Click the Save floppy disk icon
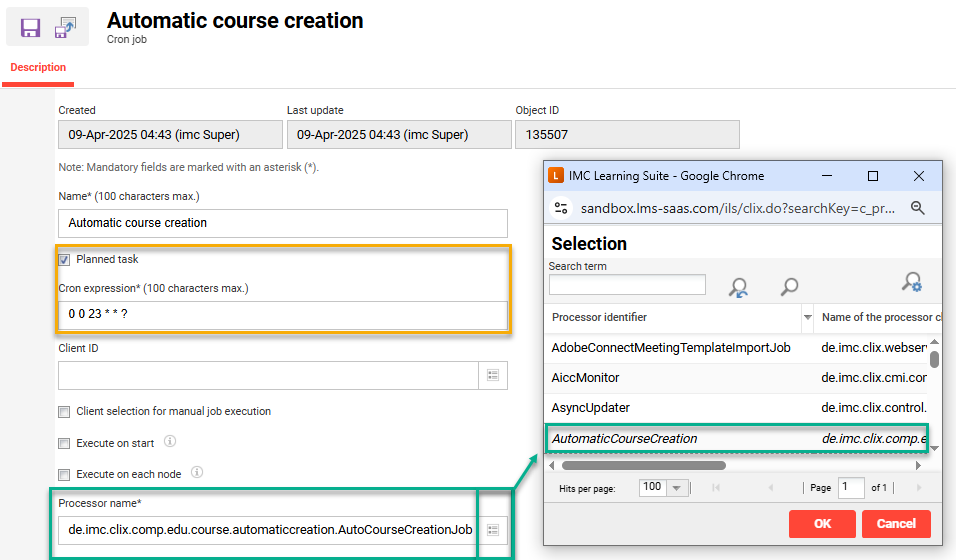This screenshot has width=956, height=560. click(x=30, y=28)
